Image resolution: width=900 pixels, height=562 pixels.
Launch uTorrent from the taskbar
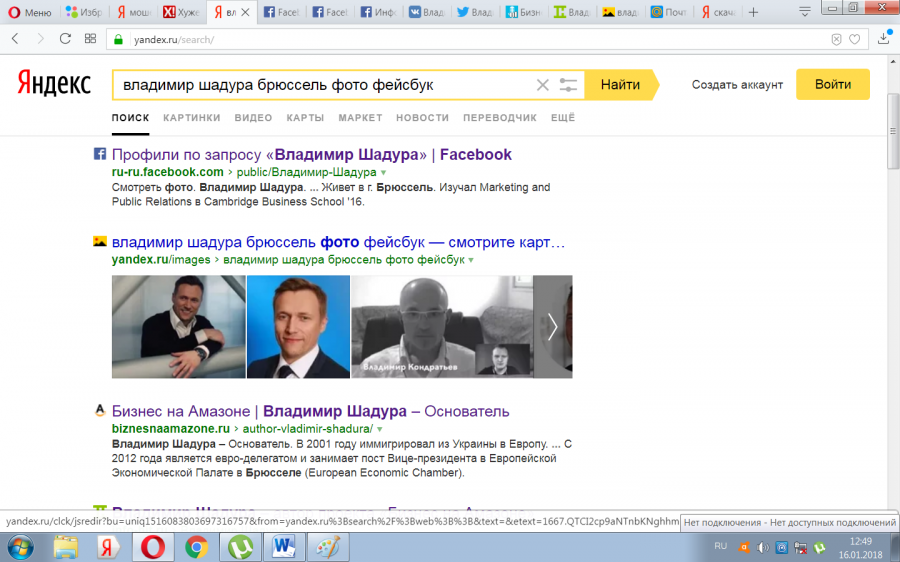(240, 547)
